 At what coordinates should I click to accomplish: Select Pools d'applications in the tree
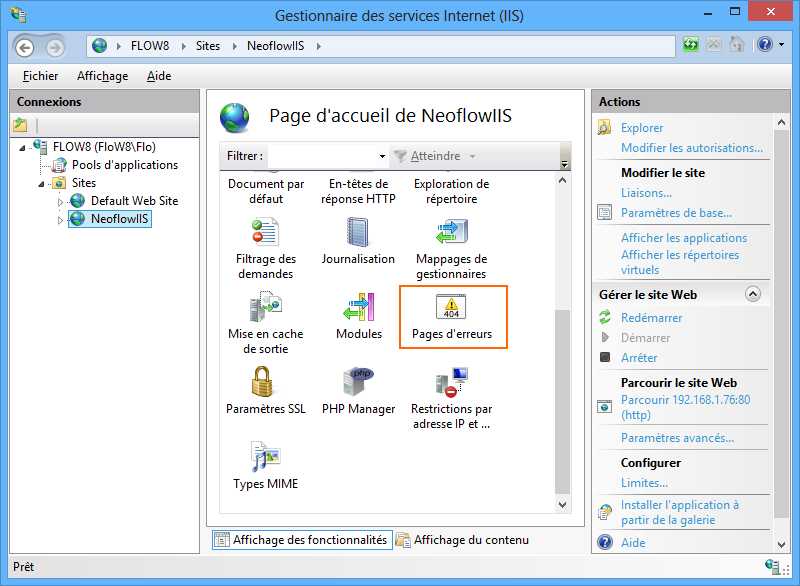pos(125,165)
